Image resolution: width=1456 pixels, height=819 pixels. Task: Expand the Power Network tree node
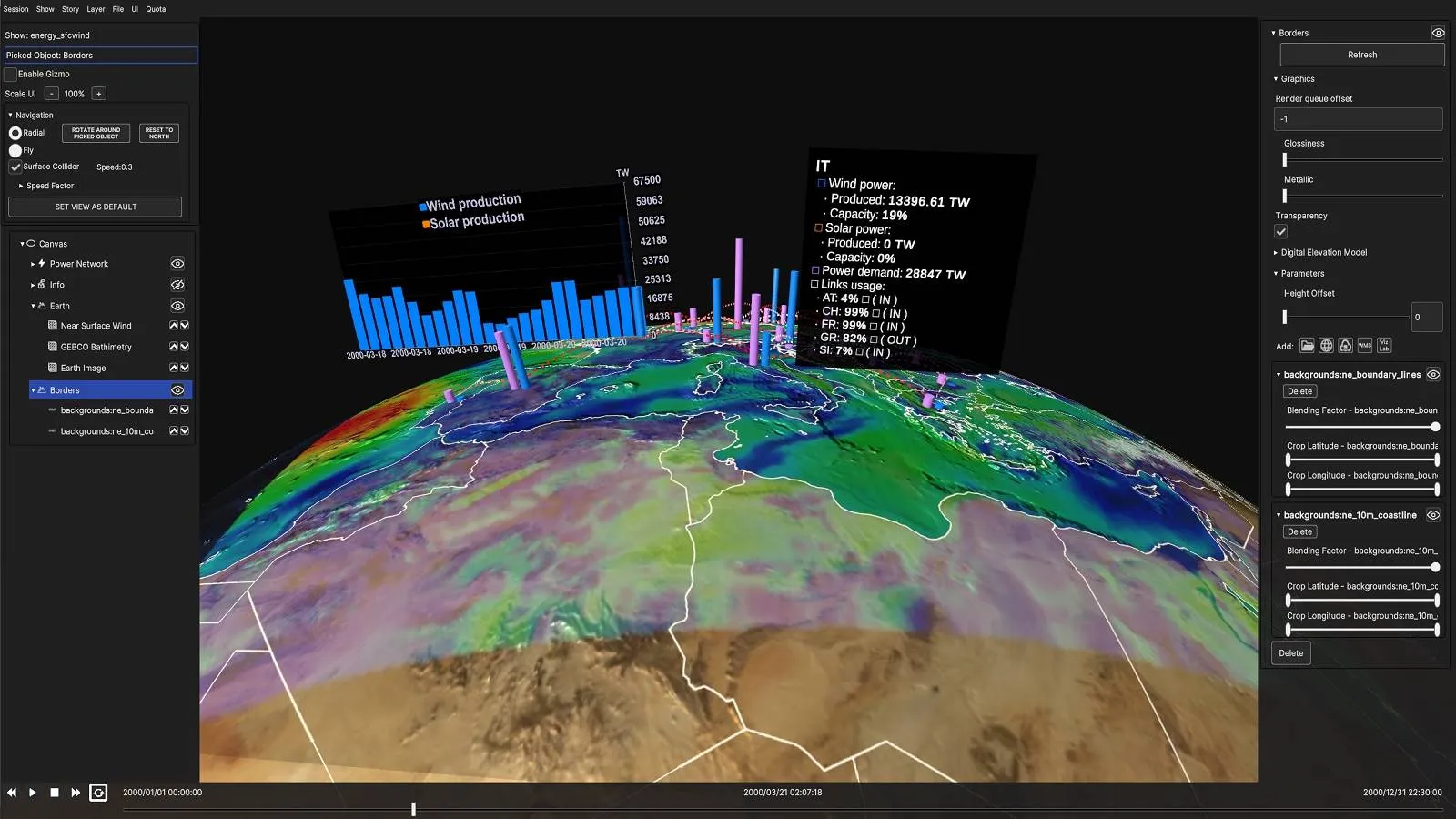point(33,264)
